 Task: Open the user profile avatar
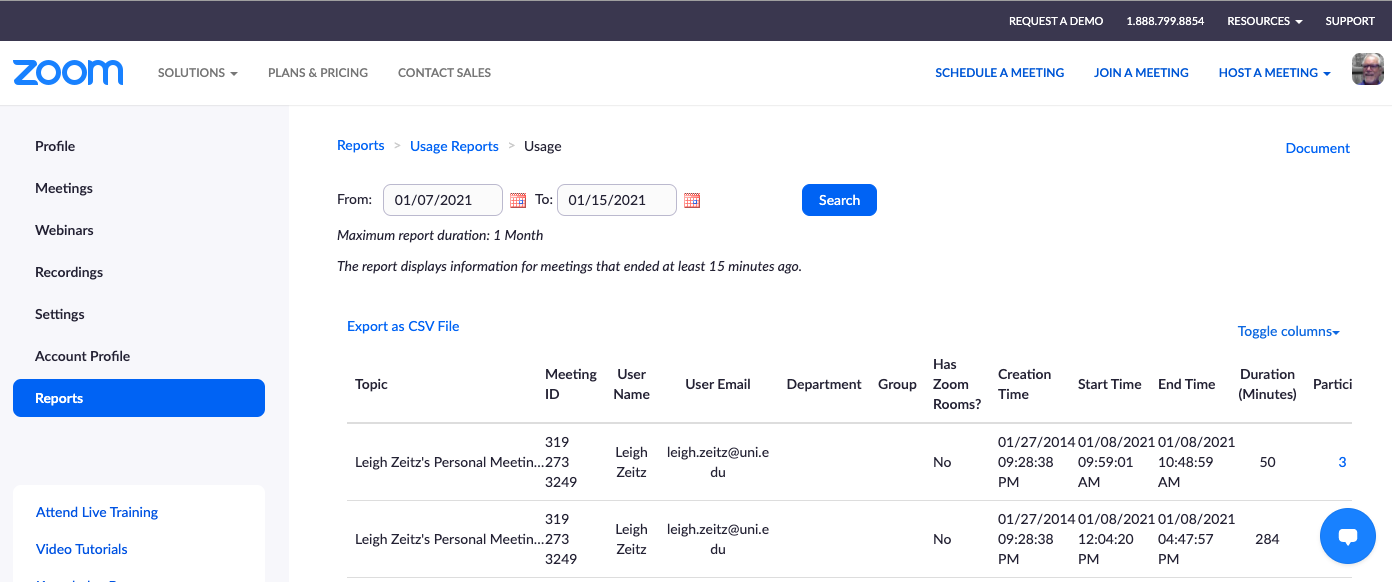(1367, 69)
